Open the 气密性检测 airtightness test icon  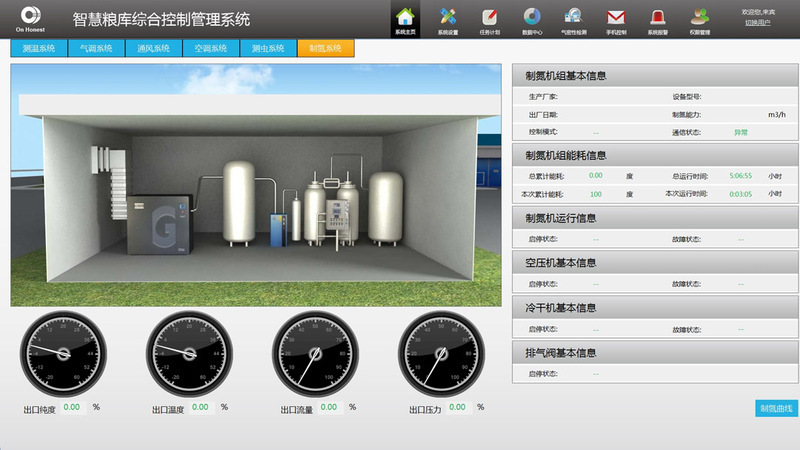[x=574, y=19]
